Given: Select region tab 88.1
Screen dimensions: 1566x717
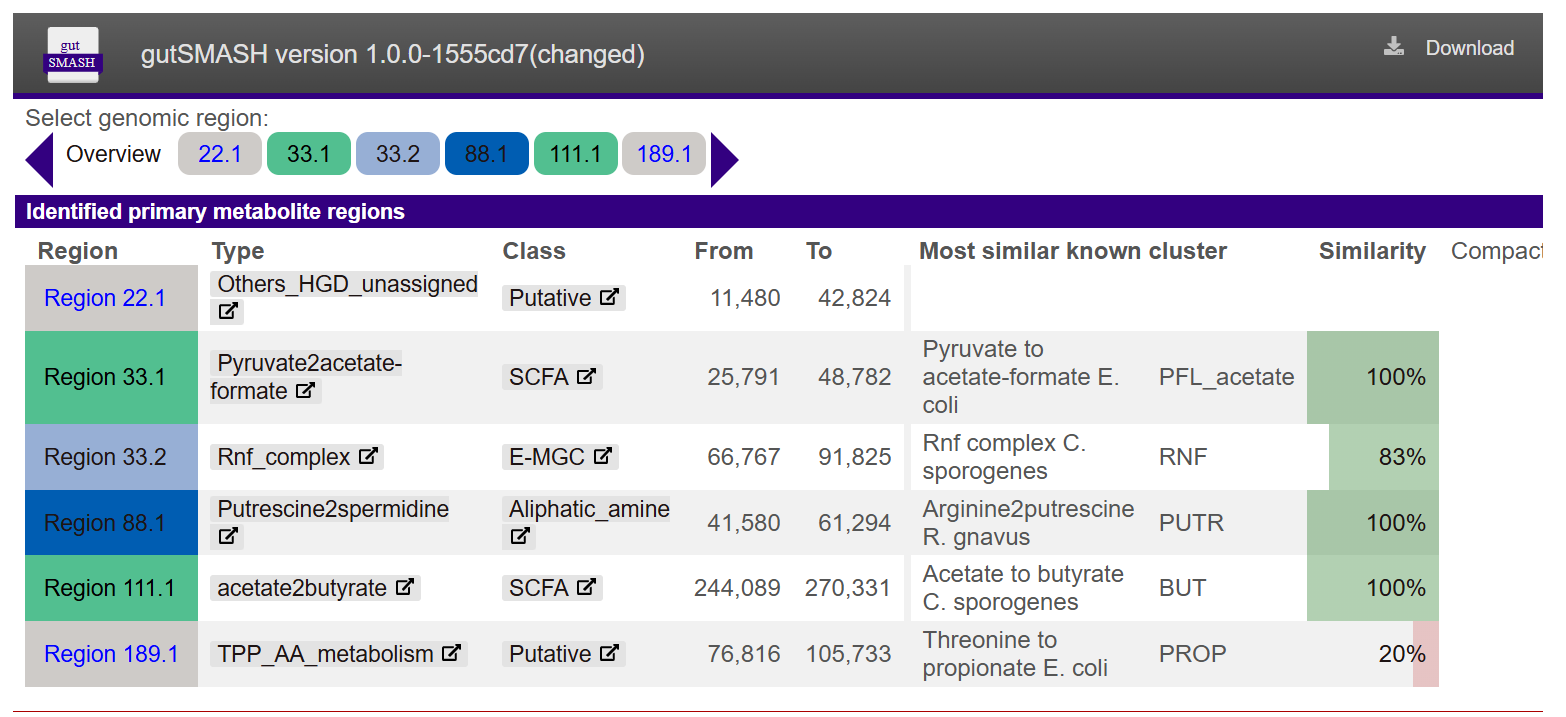Looking at the screenshot, I should pyautogui.click(x=487, y=154).
